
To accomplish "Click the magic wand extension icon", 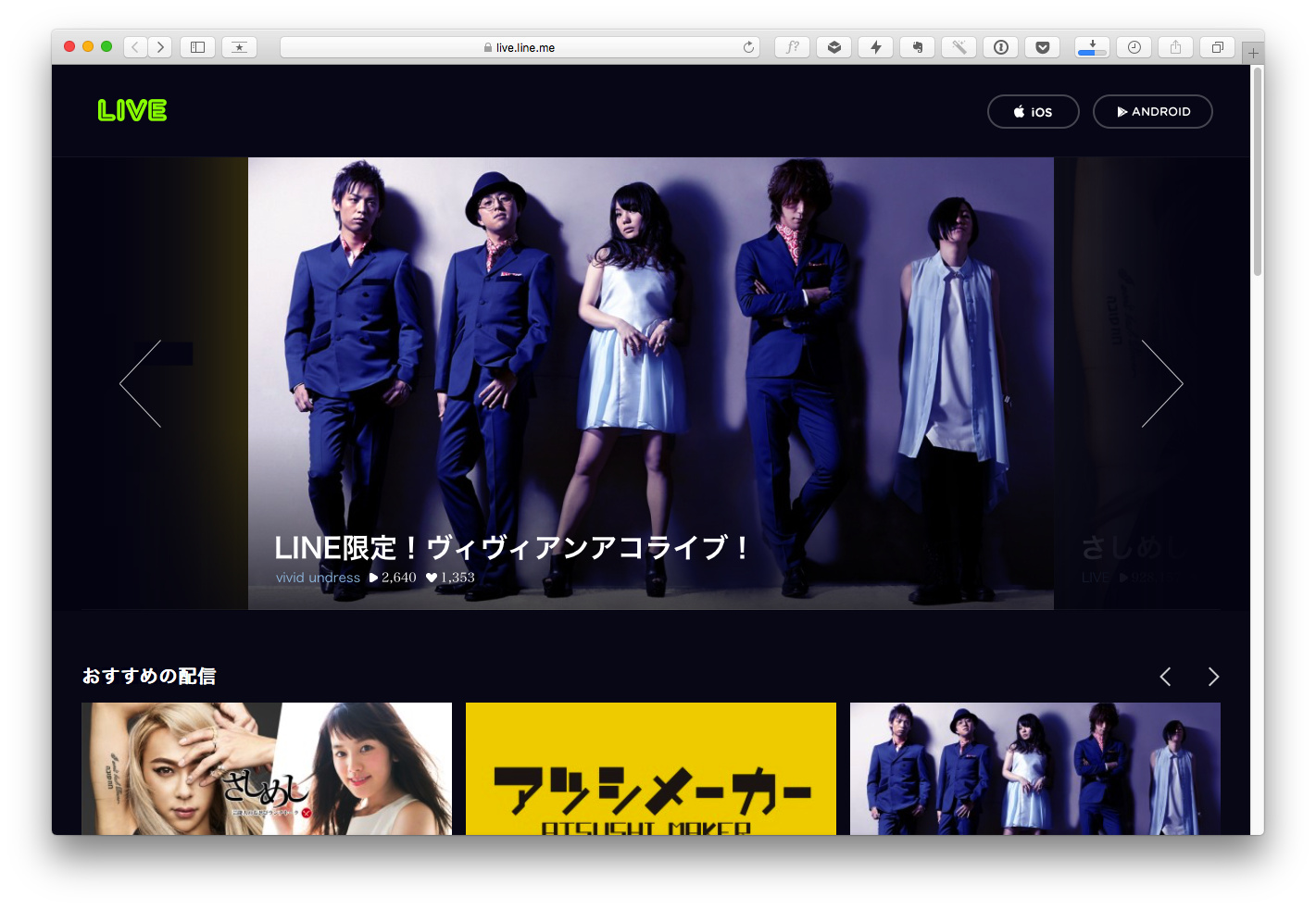I will tap(959, 47).
